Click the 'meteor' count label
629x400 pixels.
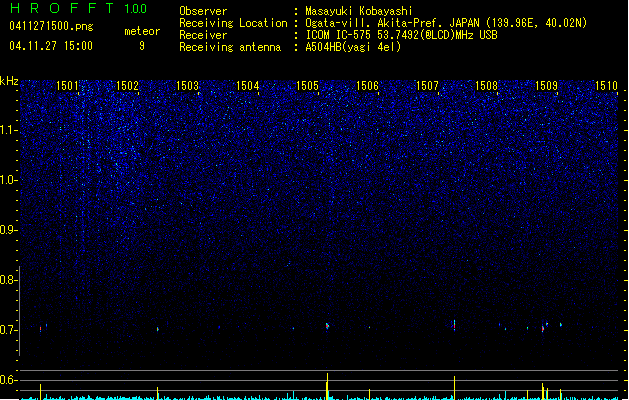[x=142, y=31]
